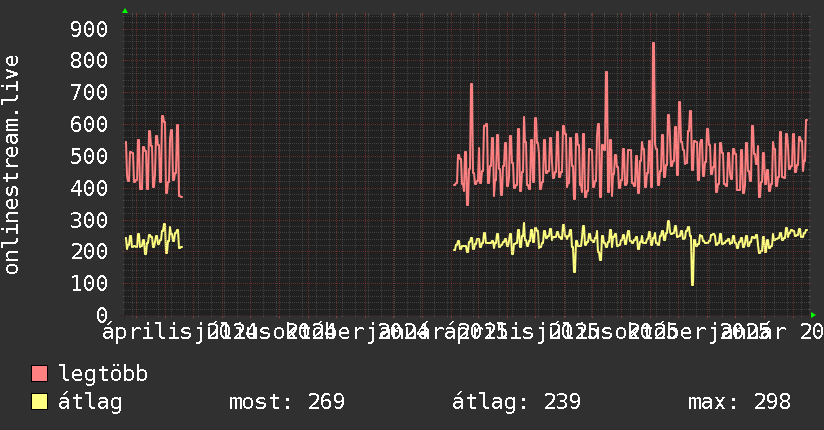Click the 'max: 298' statistic
The width and height of the screenshot is (824, 430).
pos(739,402)
